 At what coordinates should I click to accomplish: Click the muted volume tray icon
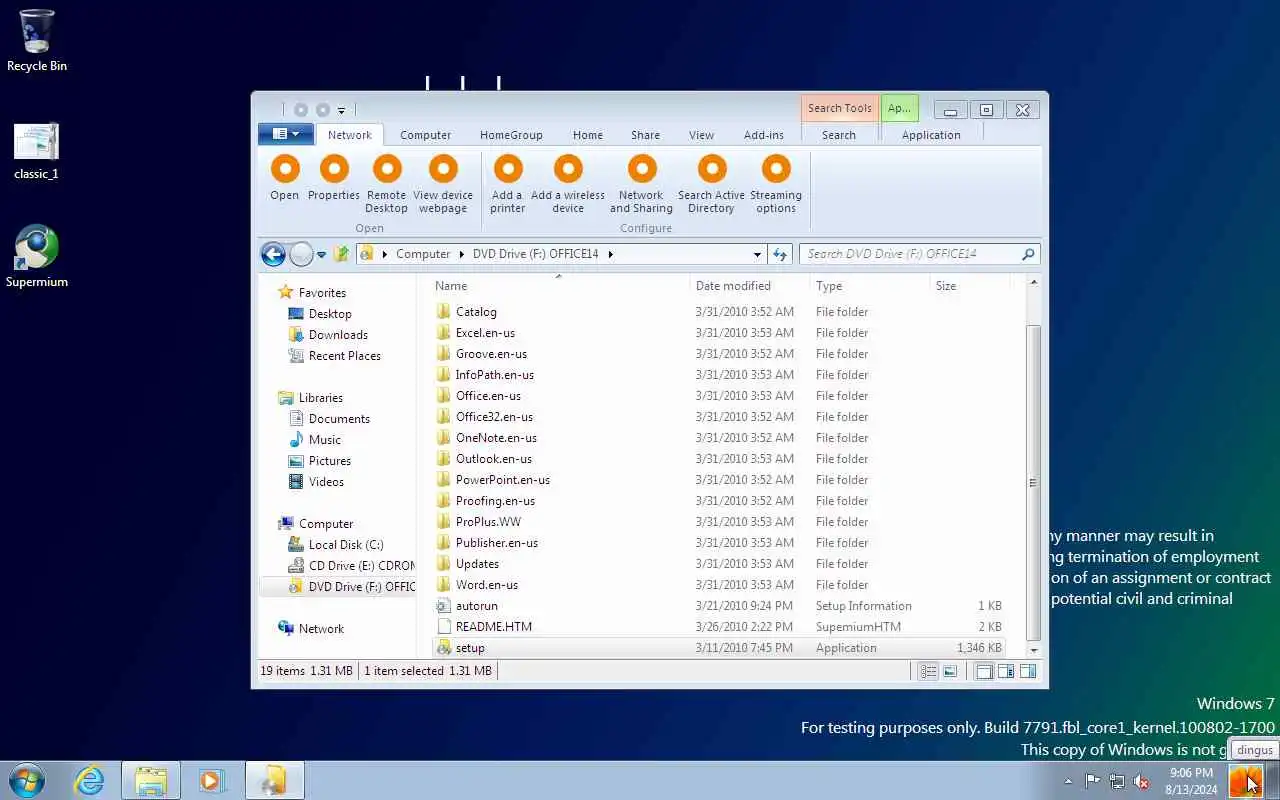(x=1140, y=782)
